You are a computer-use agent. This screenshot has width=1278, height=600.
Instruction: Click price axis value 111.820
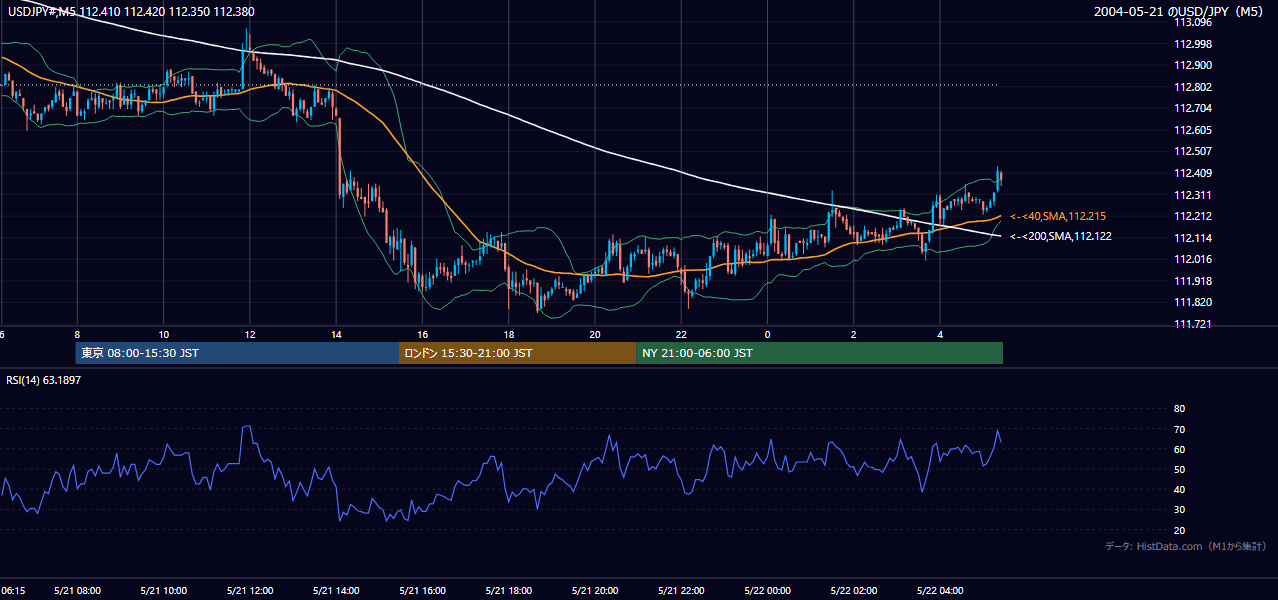[x=1192, y=302]
